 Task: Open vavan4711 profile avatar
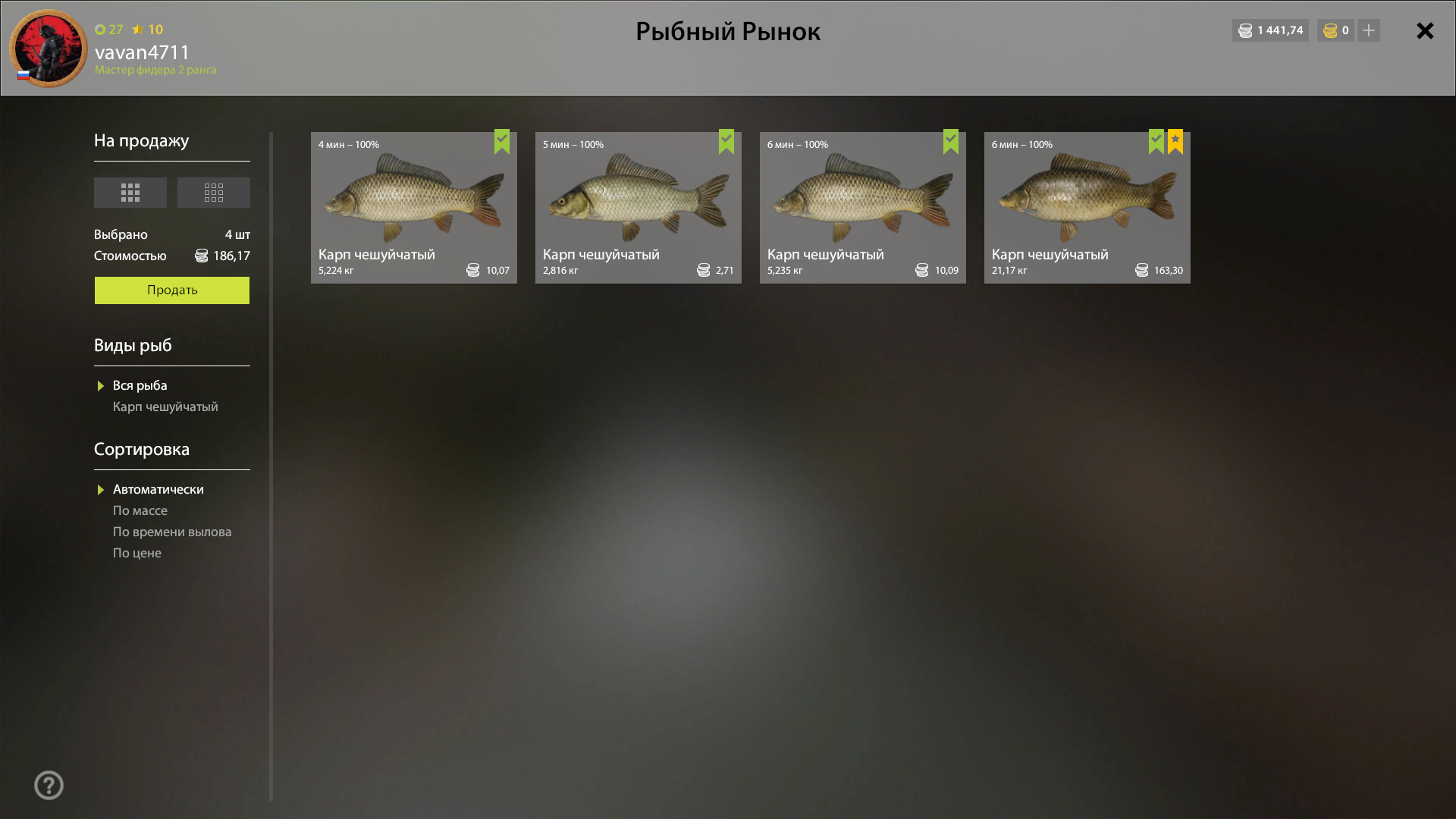pos(49,48)
